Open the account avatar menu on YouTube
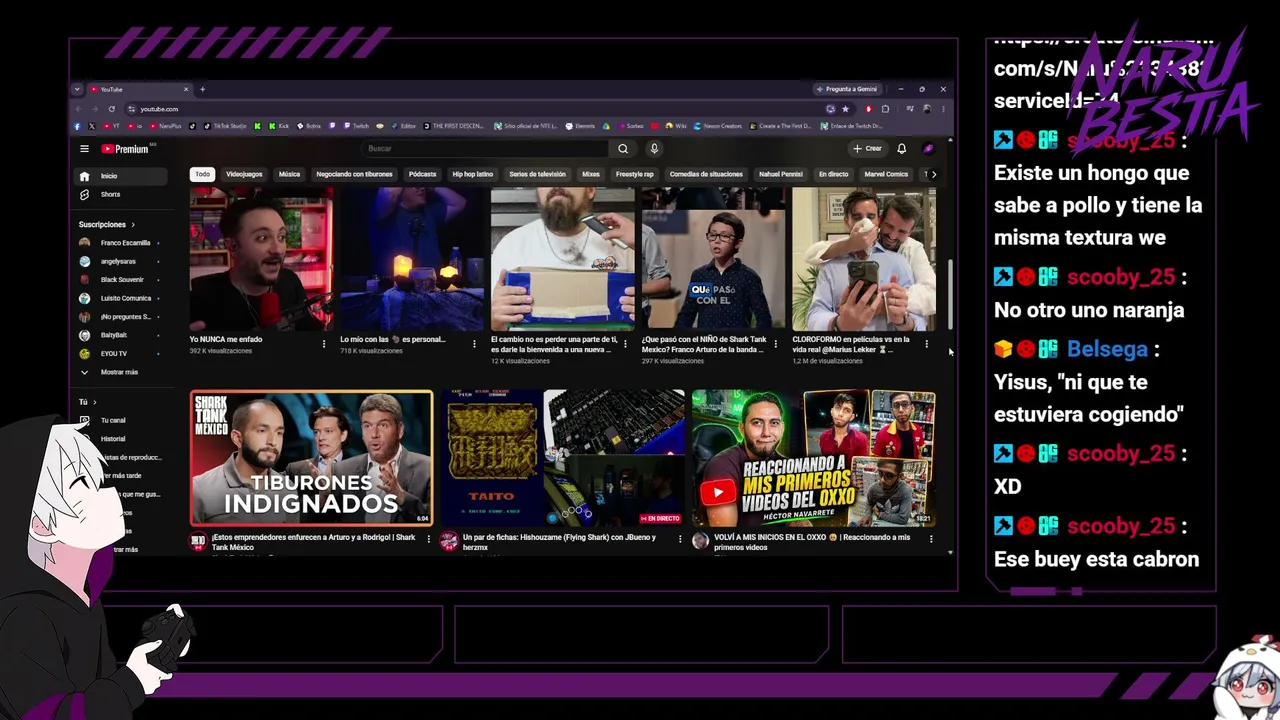The image size is (1280, 720). tap(928, 149)
